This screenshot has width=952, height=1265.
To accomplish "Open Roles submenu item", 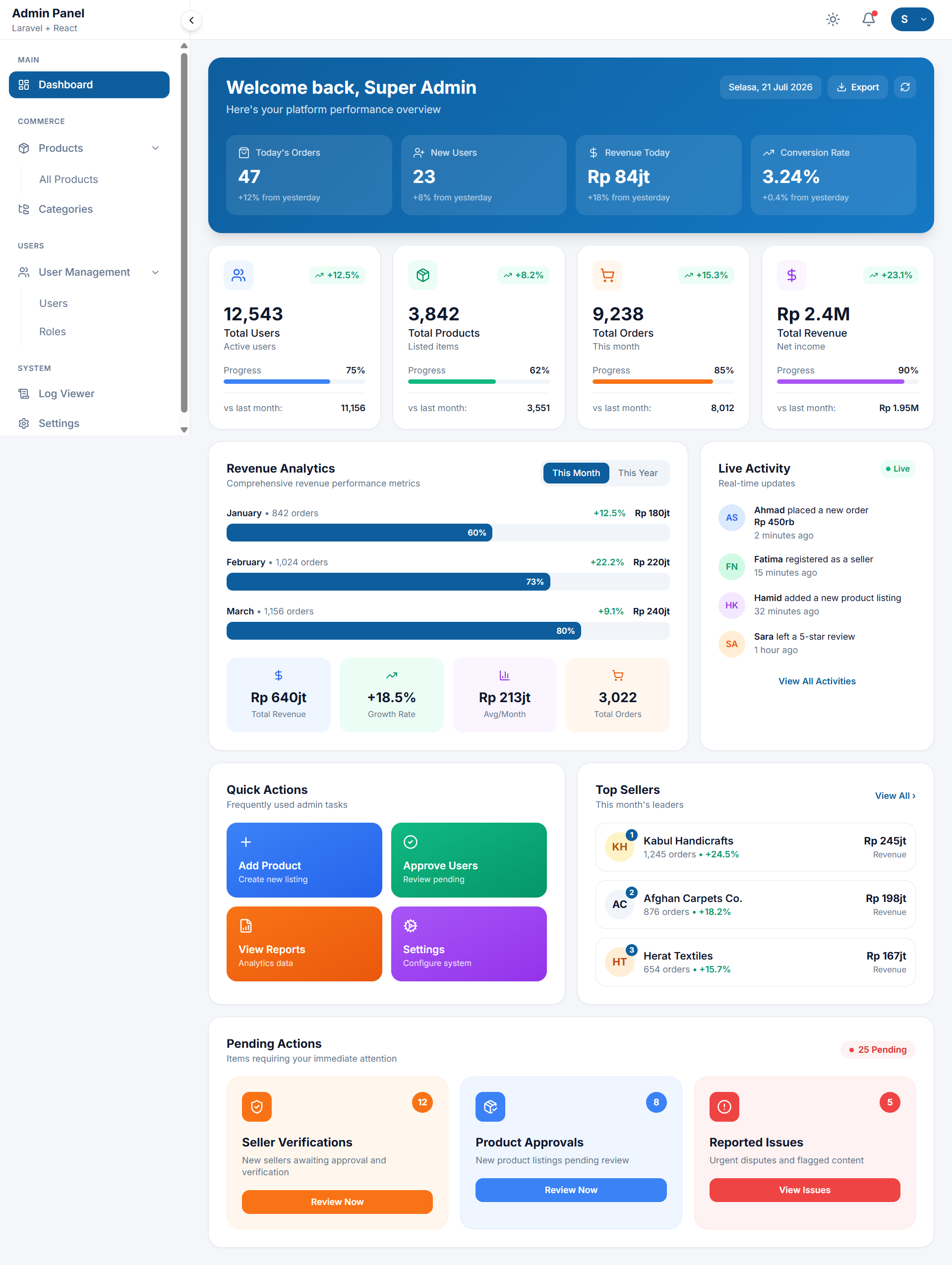I will (53, 332).
